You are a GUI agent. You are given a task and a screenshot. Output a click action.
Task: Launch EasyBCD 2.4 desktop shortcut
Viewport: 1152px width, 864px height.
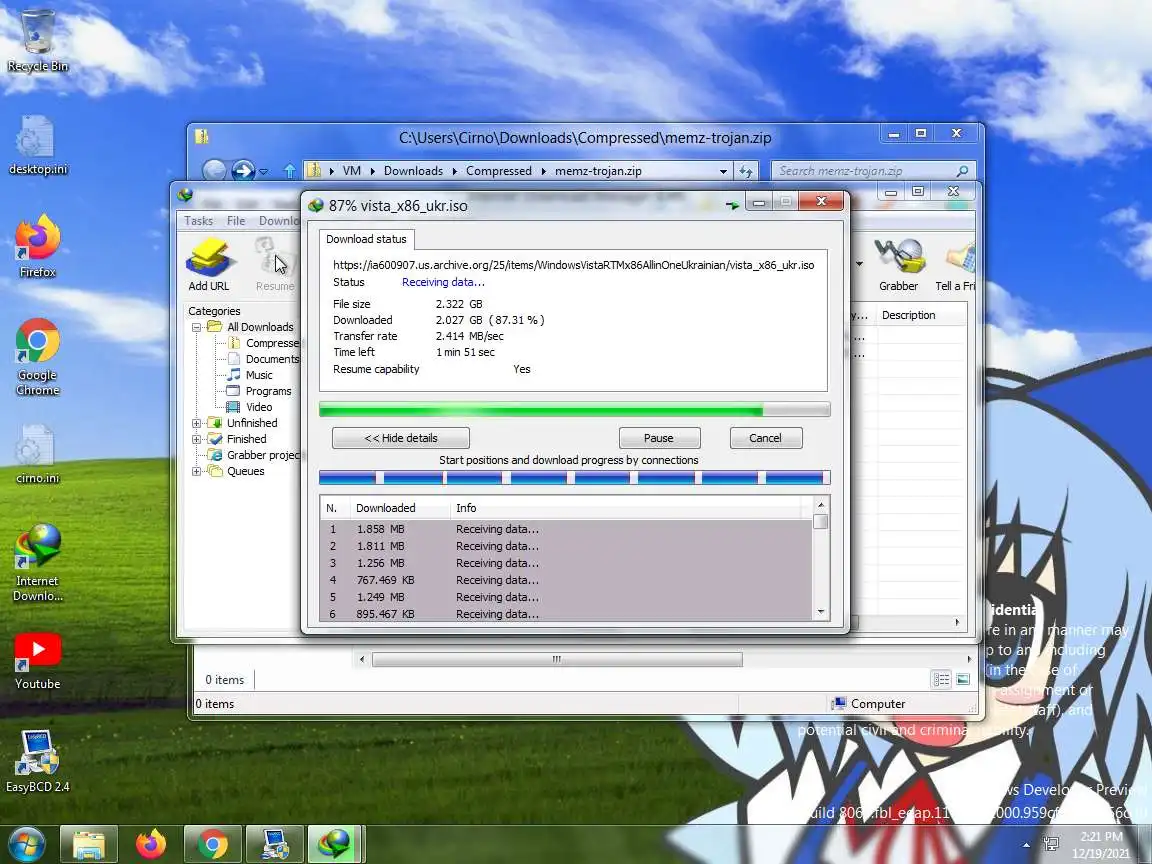(37, 761)
